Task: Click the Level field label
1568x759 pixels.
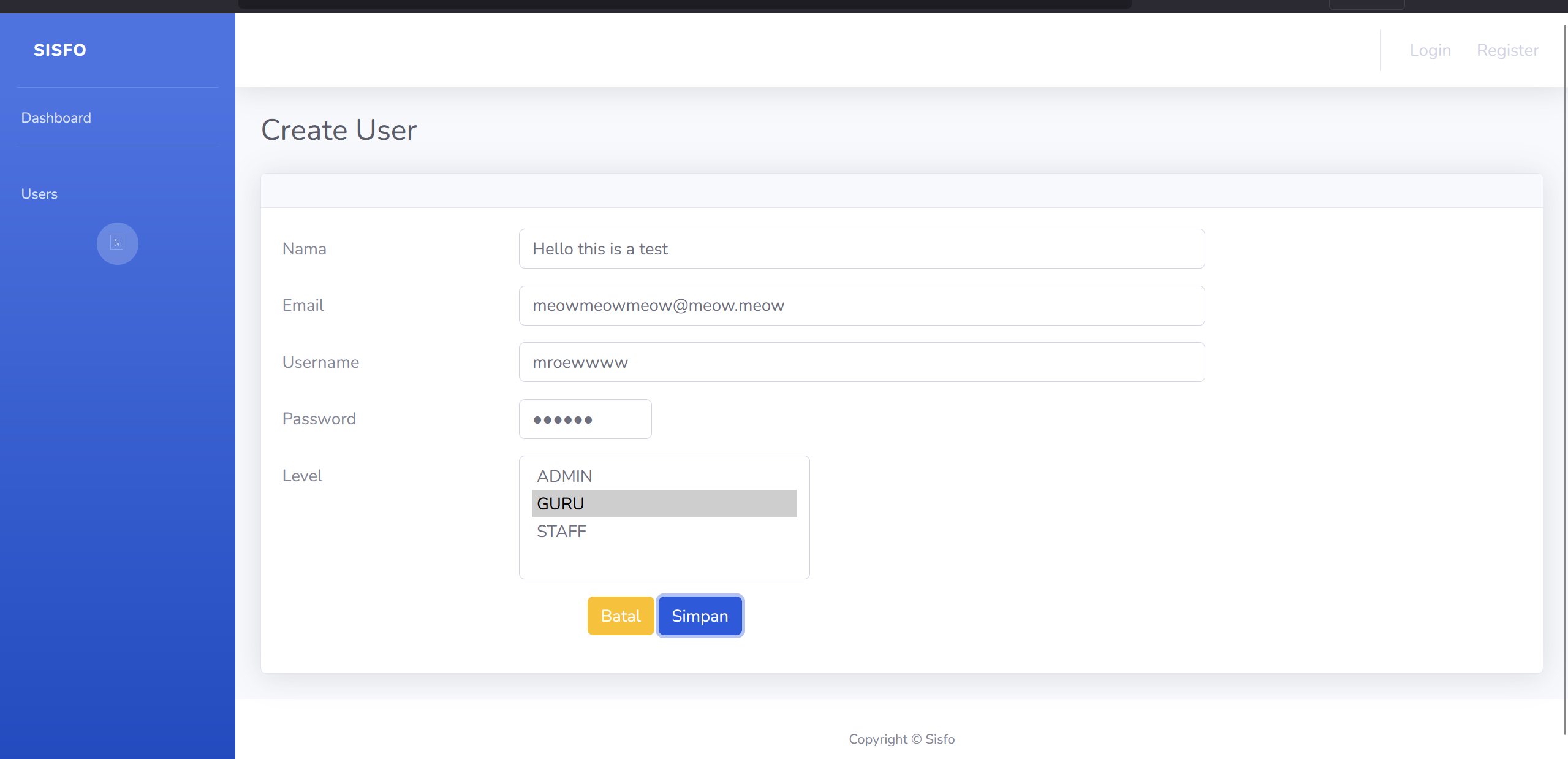Action: (x=302, y=476)
